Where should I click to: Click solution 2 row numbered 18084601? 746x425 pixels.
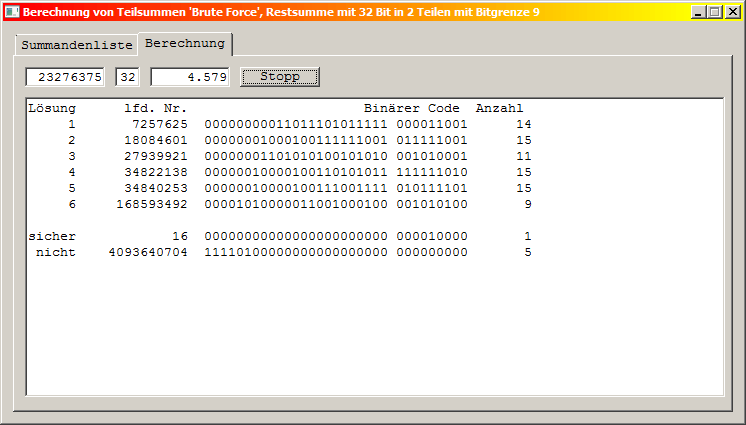[x=153, y=140]
